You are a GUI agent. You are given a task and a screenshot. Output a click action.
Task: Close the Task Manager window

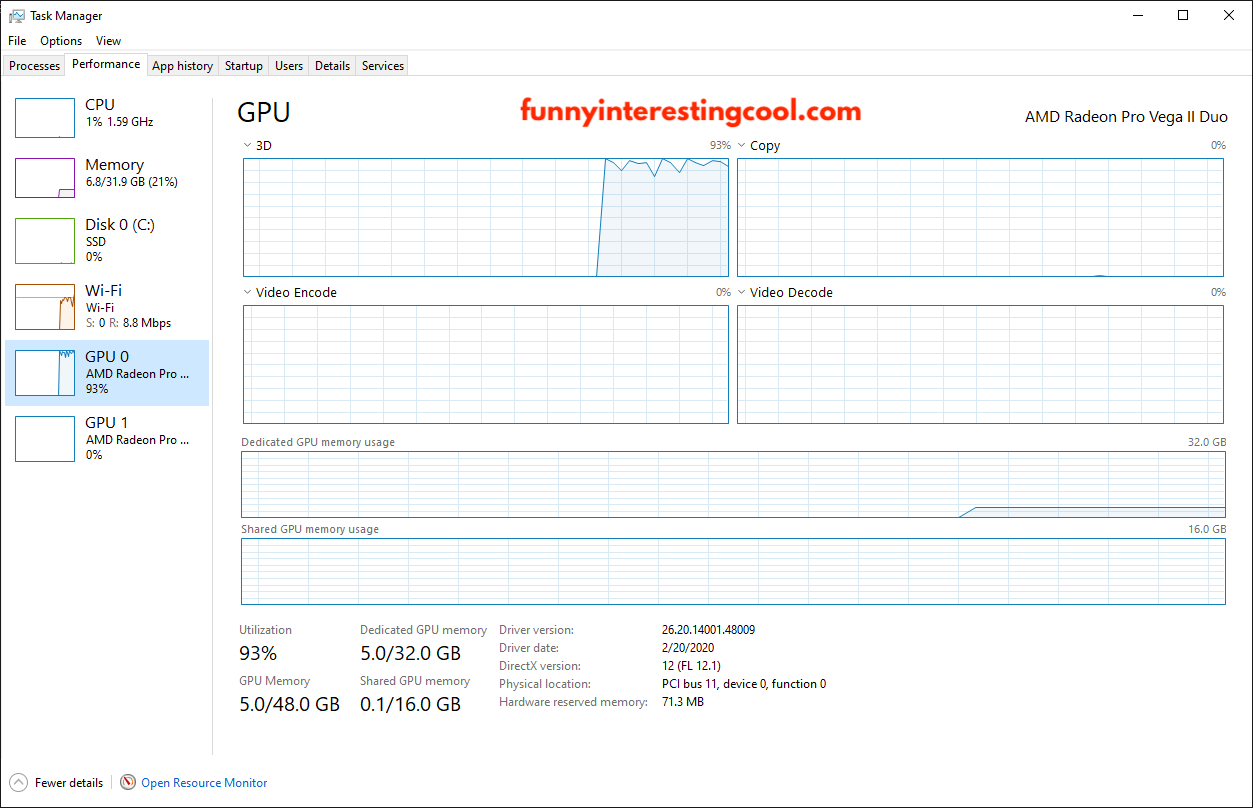coord(1229,16)
